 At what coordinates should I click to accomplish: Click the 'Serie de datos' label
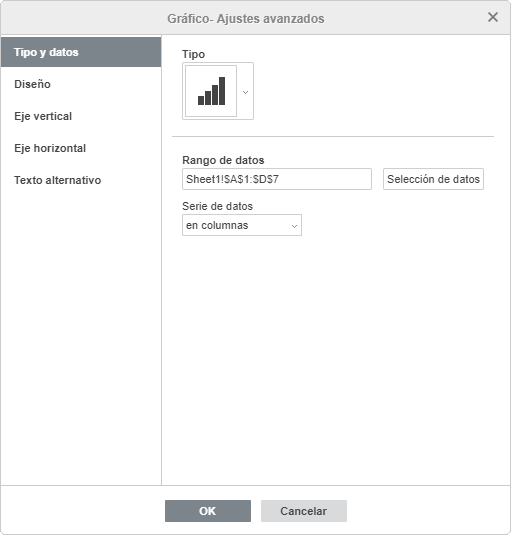(217, 206)
